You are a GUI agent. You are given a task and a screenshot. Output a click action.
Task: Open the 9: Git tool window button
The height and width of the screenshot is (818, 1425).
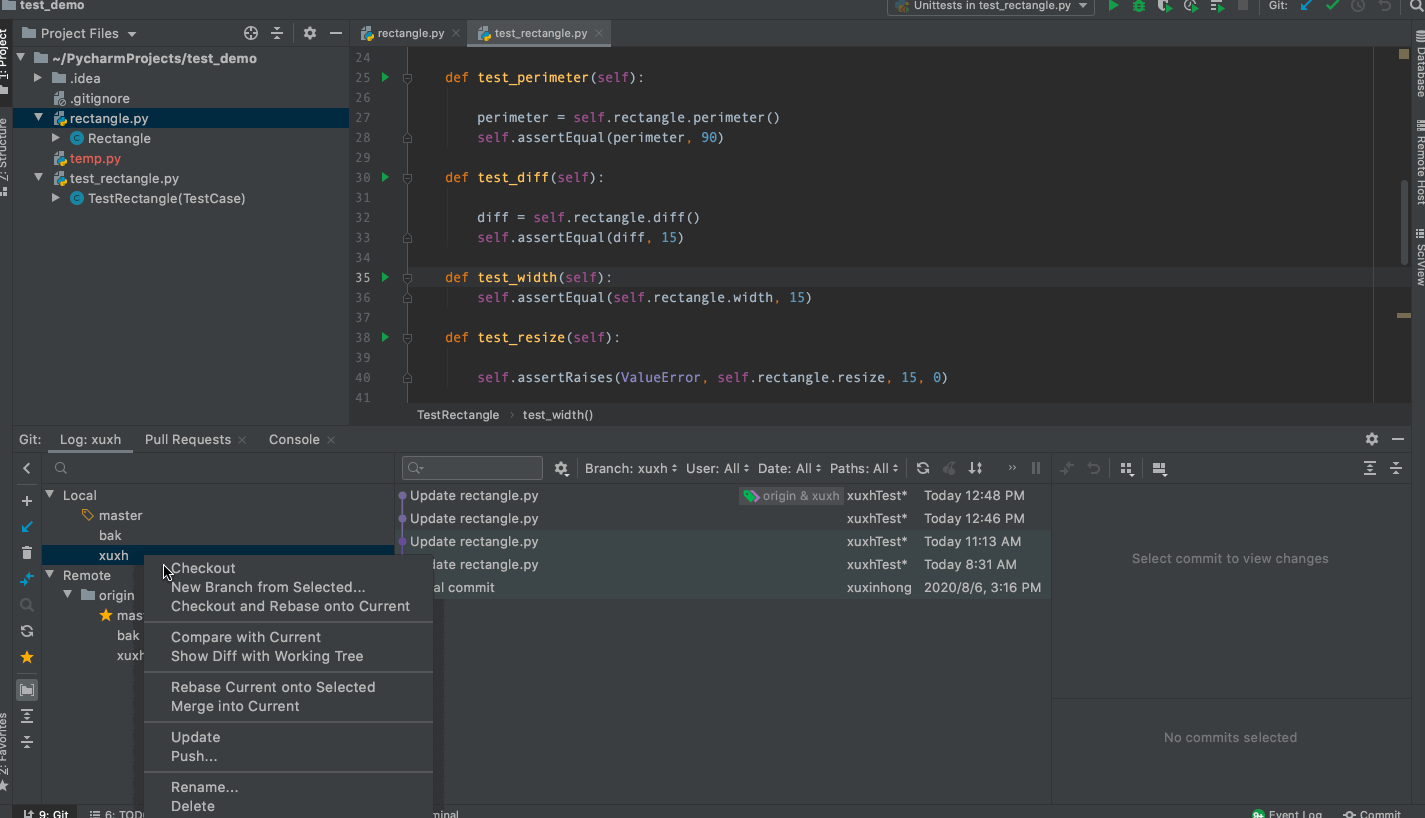coord(45,813)
